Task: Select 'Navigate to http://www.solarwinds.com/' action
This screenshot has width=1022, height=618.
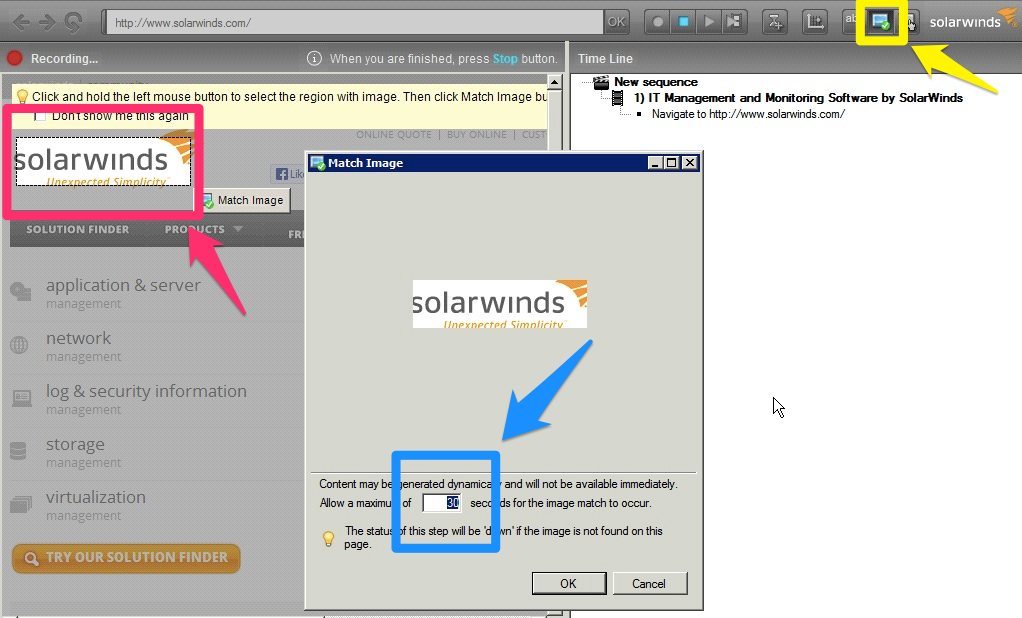Action: pos(748,114)
